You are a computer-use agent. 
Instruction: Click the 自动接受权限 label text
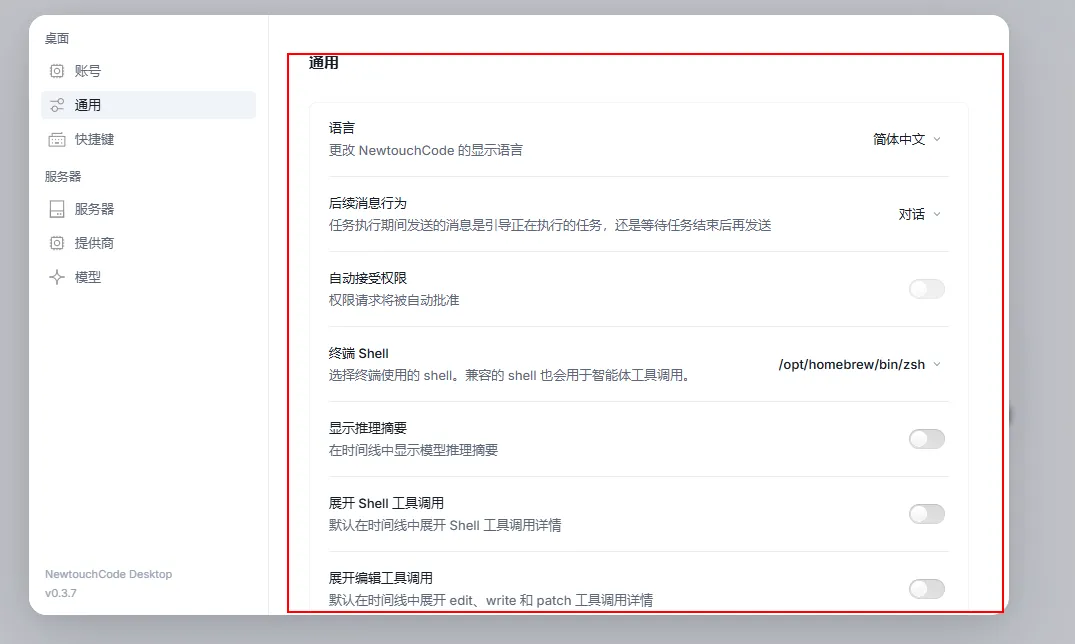[367, 278]
